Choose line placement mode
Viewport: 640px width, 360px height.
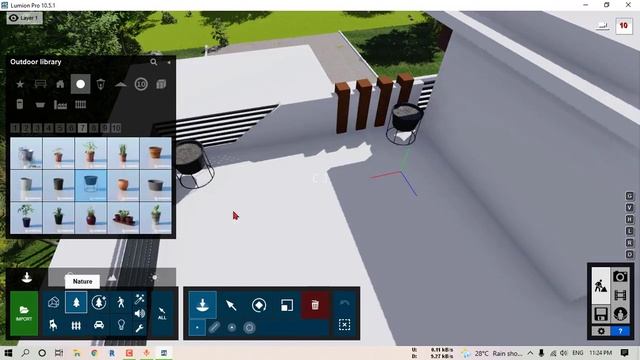[214, 327]
